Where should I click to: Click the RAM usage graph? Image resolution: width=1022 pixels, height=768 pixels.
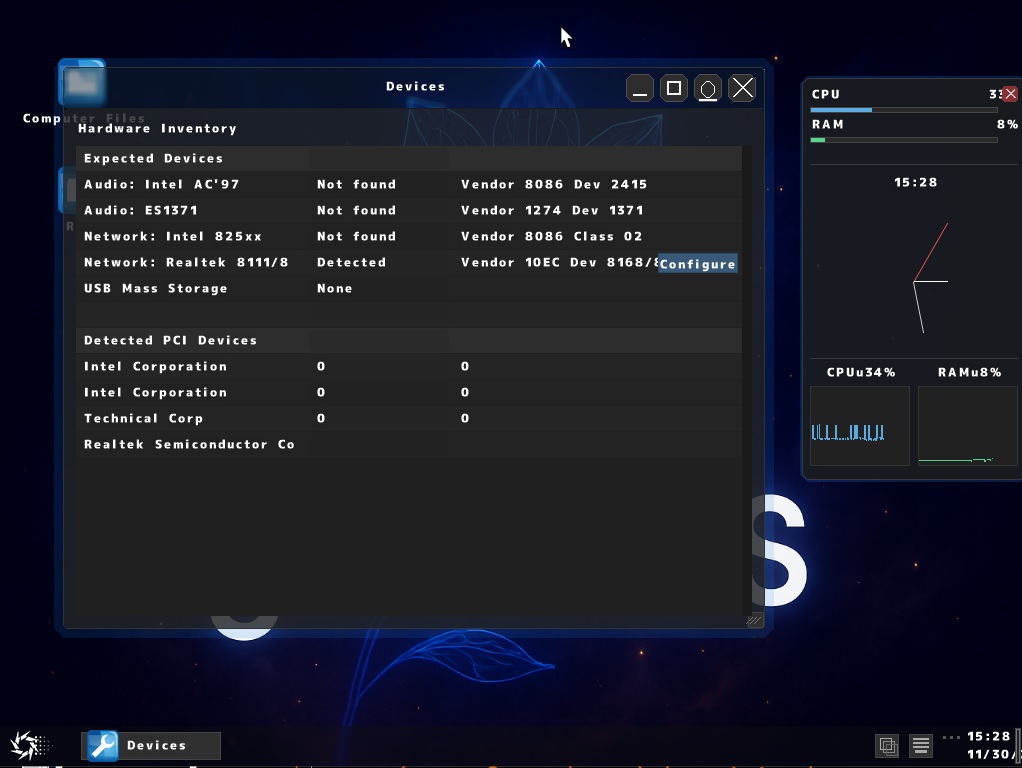[x=967, y=426]
